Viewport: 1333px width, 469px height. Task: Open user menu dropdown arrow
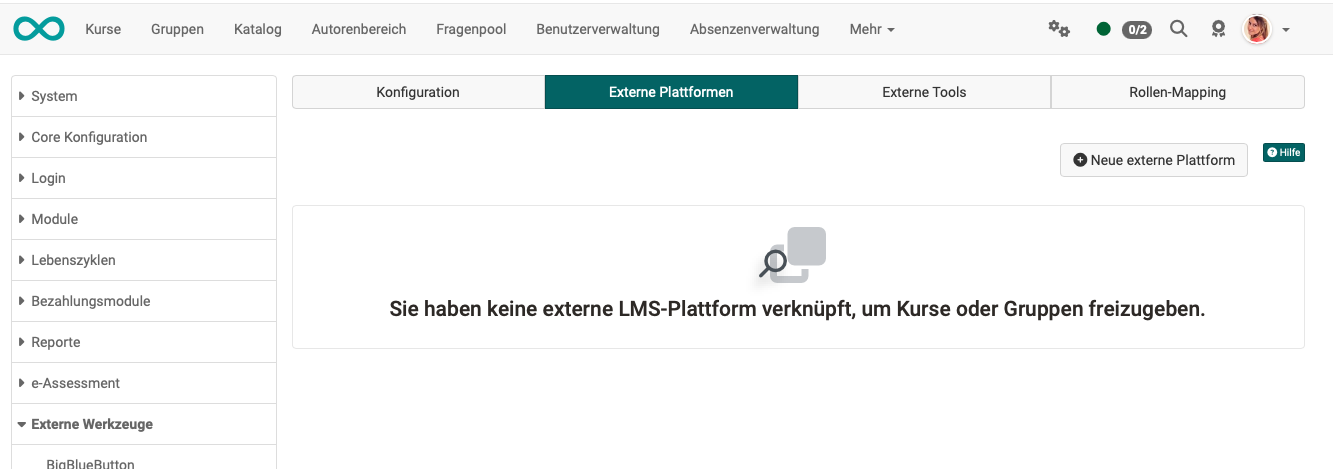(1286, 30)
